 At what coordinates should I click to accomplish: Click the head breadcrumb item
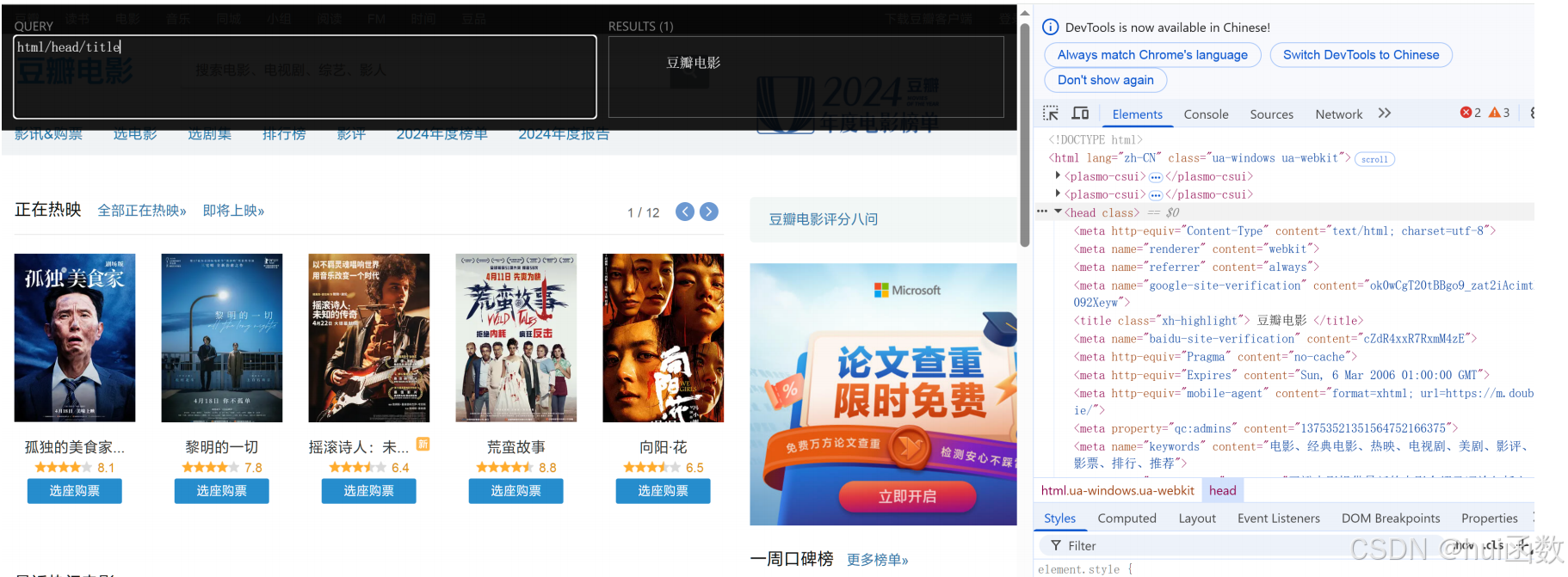coord(1222,490)
